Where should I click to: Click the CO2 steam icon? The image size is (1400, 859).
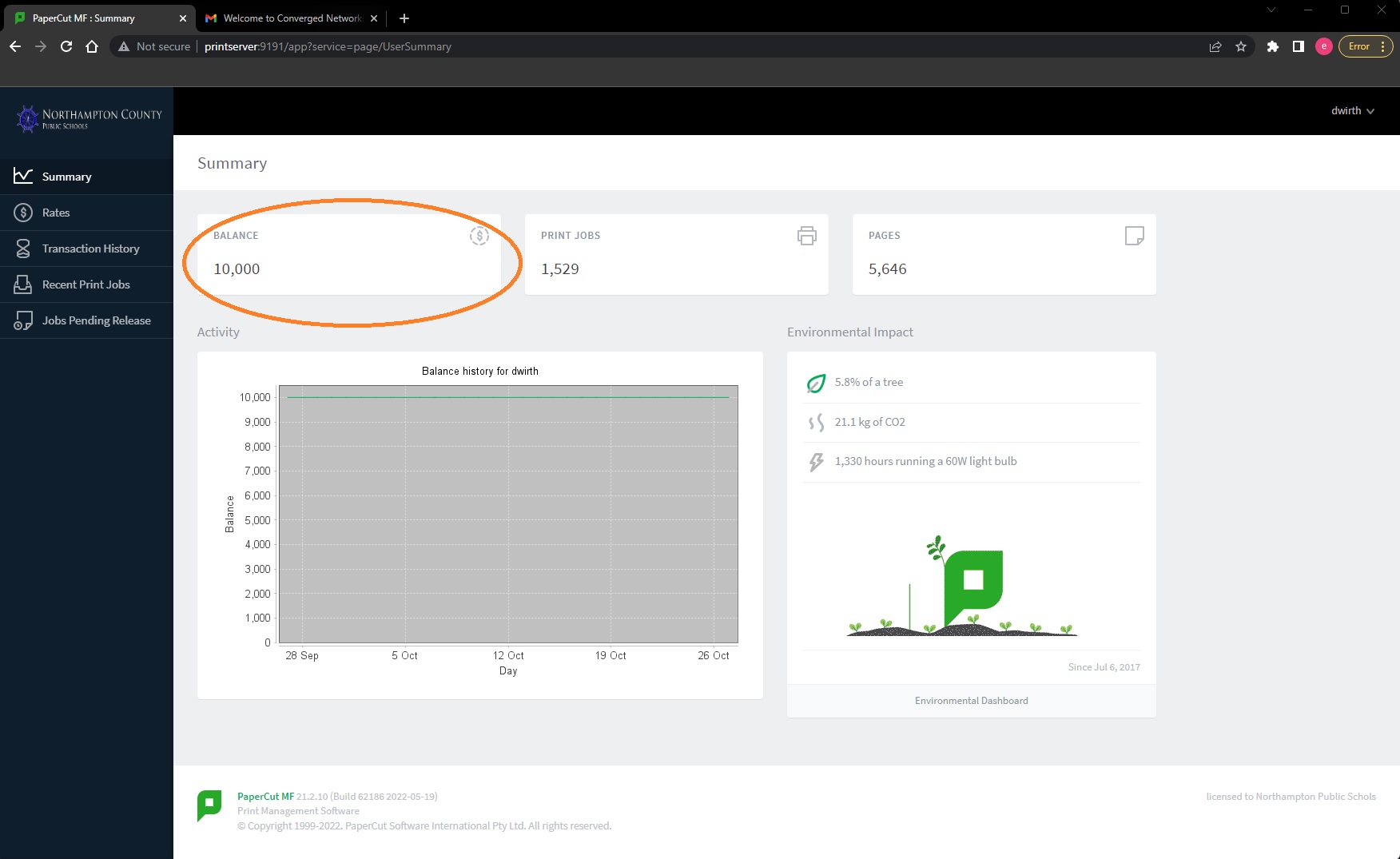click(816, 423)
